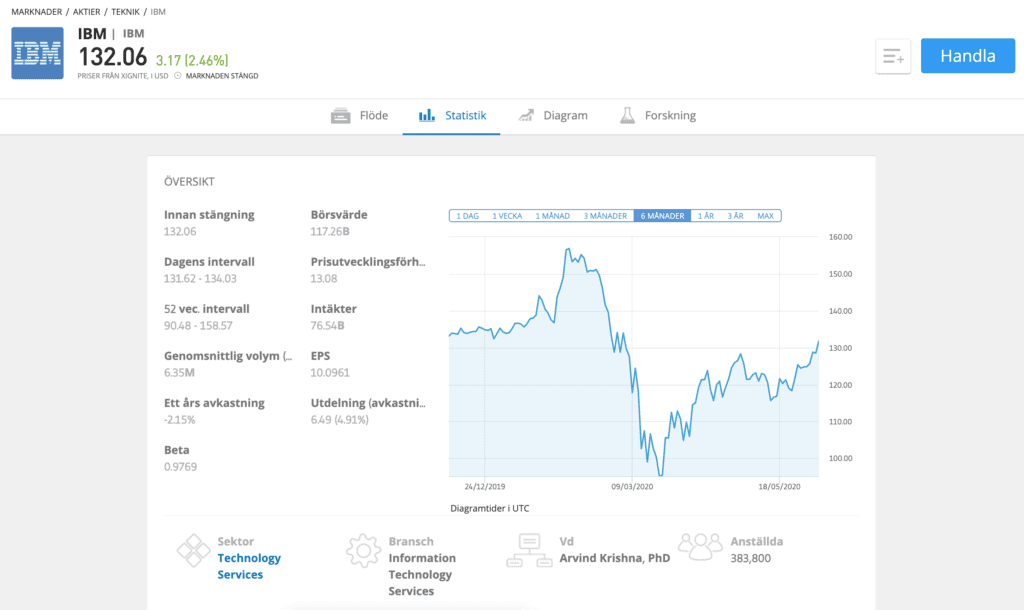Click the 52 vec. intervall value 90.48 - 158.57
This screenshot has width=1024, height=610.
pyautogui.click(x=198, y=325)
